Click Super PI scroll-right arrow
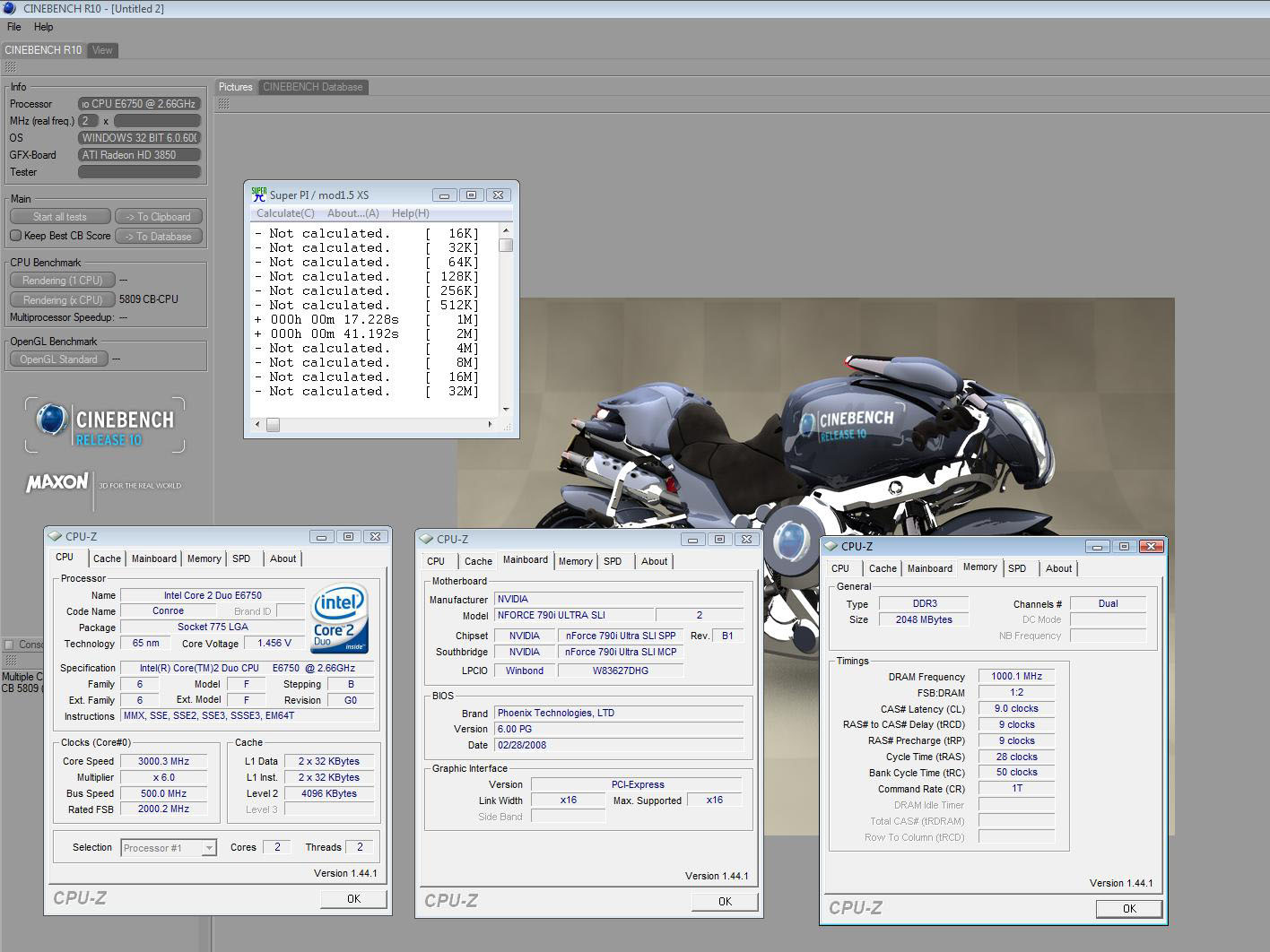The width and height of the screenshot is (1270, 952). (490, 424)
